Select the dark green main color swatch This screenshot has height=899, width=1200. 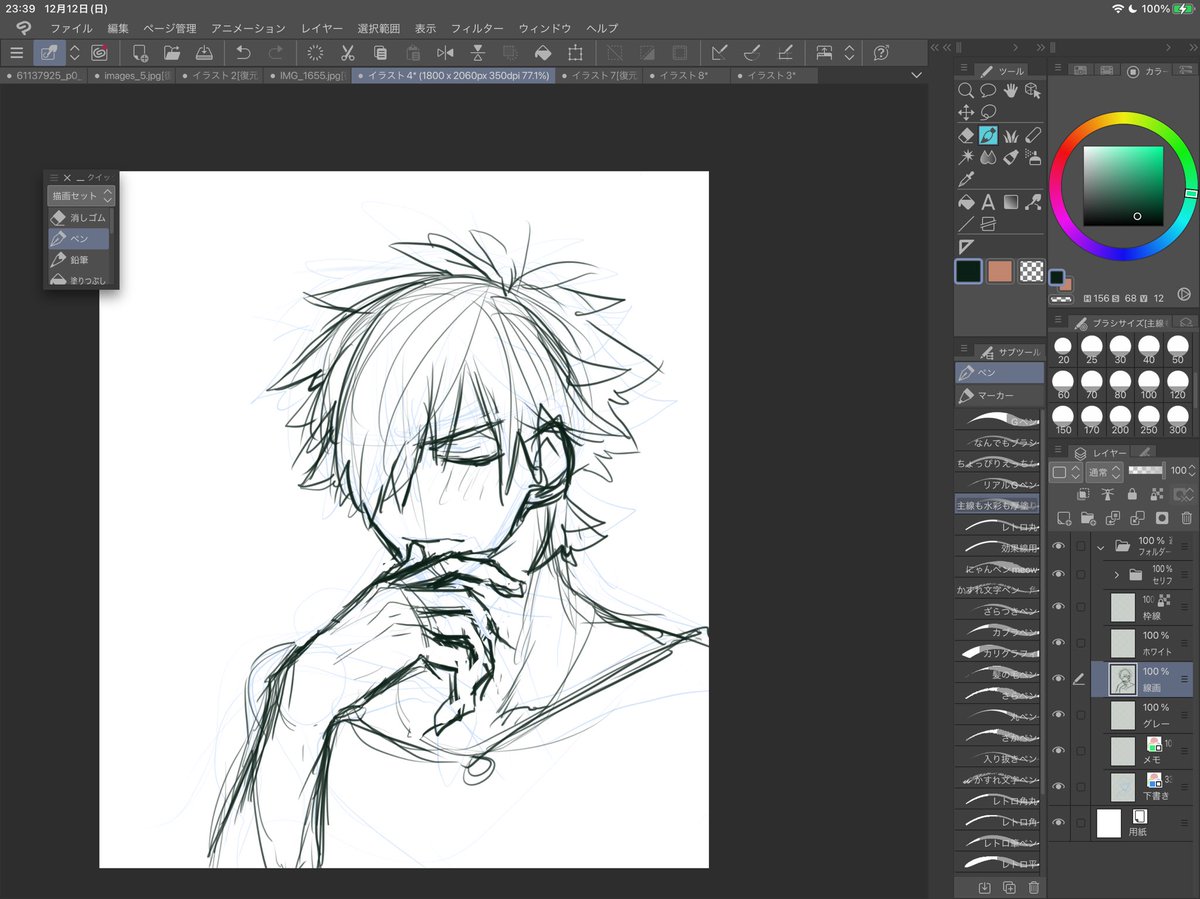[x=968, y=271]
